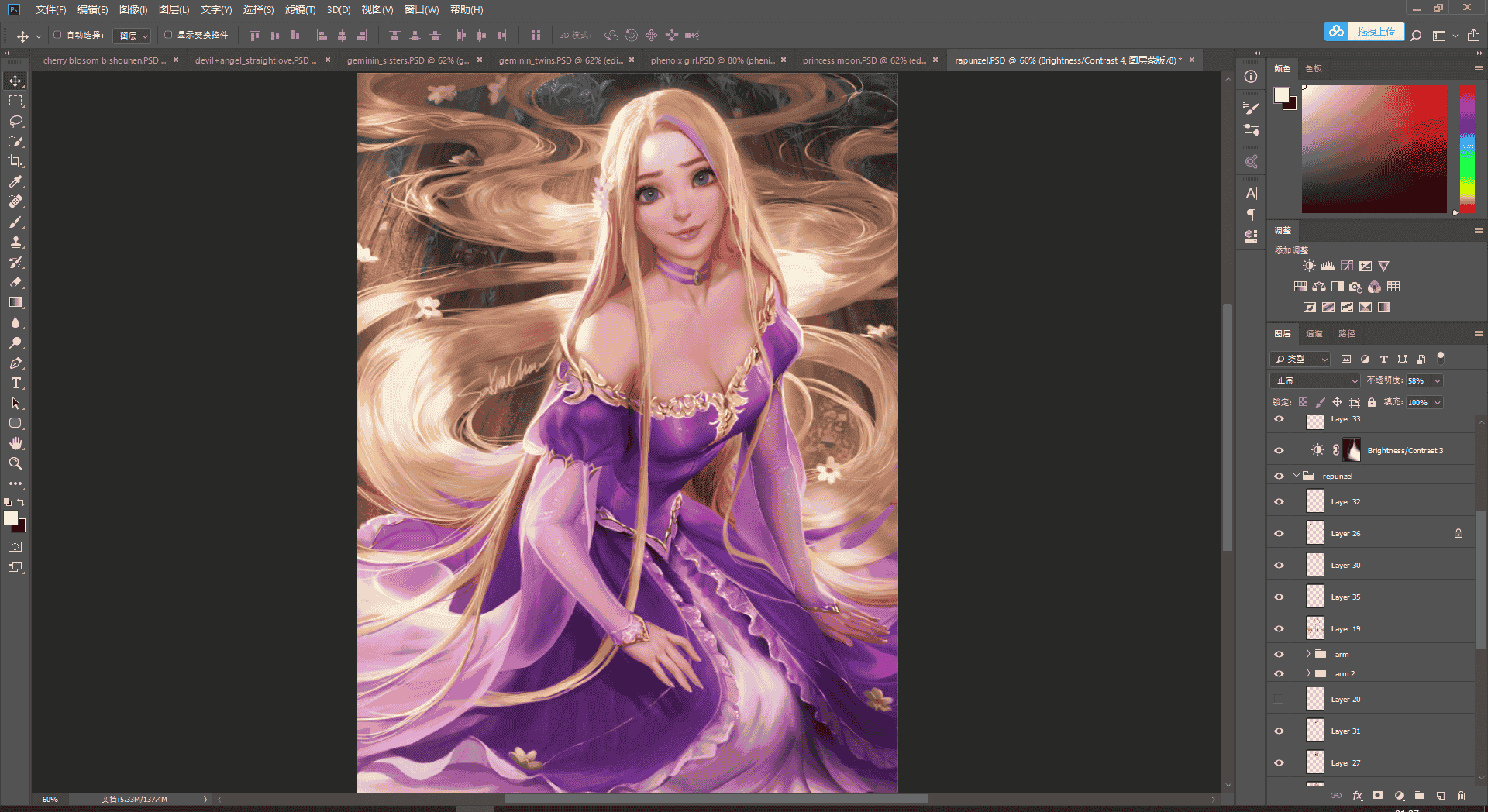The height and width of the screenshot is (812, 1488).
Task: Select the Eyedropper tool
Action: point(15,181)
